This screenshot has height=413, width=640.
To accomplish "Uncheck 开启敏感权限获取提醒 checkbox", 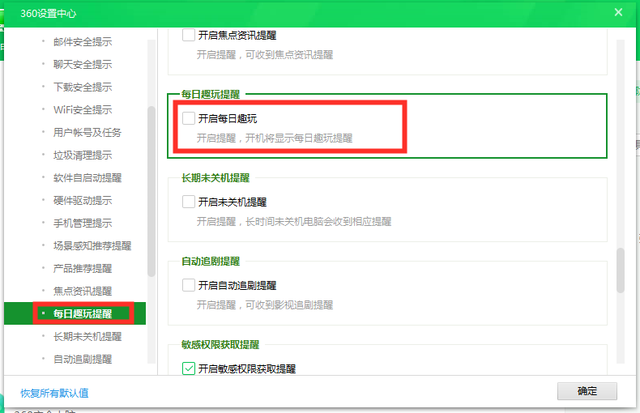I will click(189, 369).
